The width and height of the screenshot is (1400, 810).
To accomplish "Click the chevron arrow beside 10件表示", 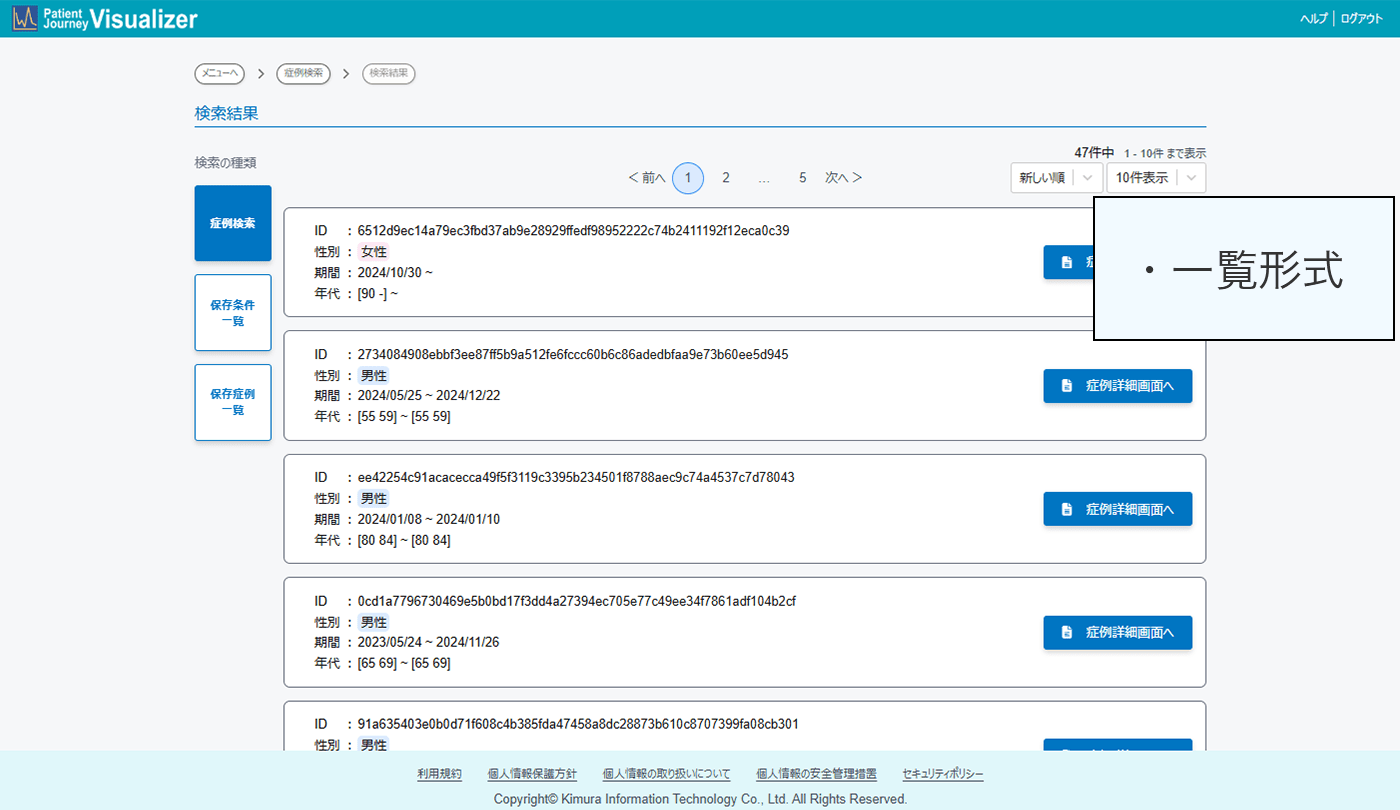I will click(x=1190, y=178).
